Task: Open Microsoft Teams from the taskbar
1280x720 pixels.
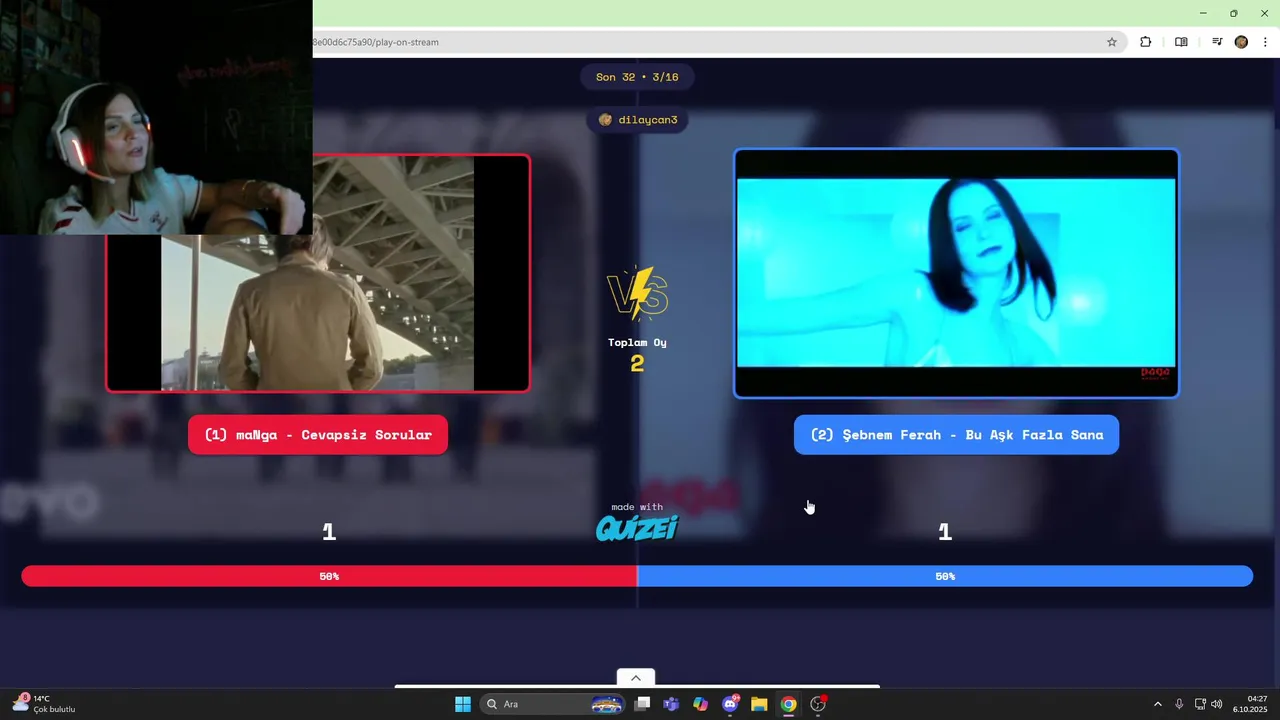Action: click(x=671, y=704)
